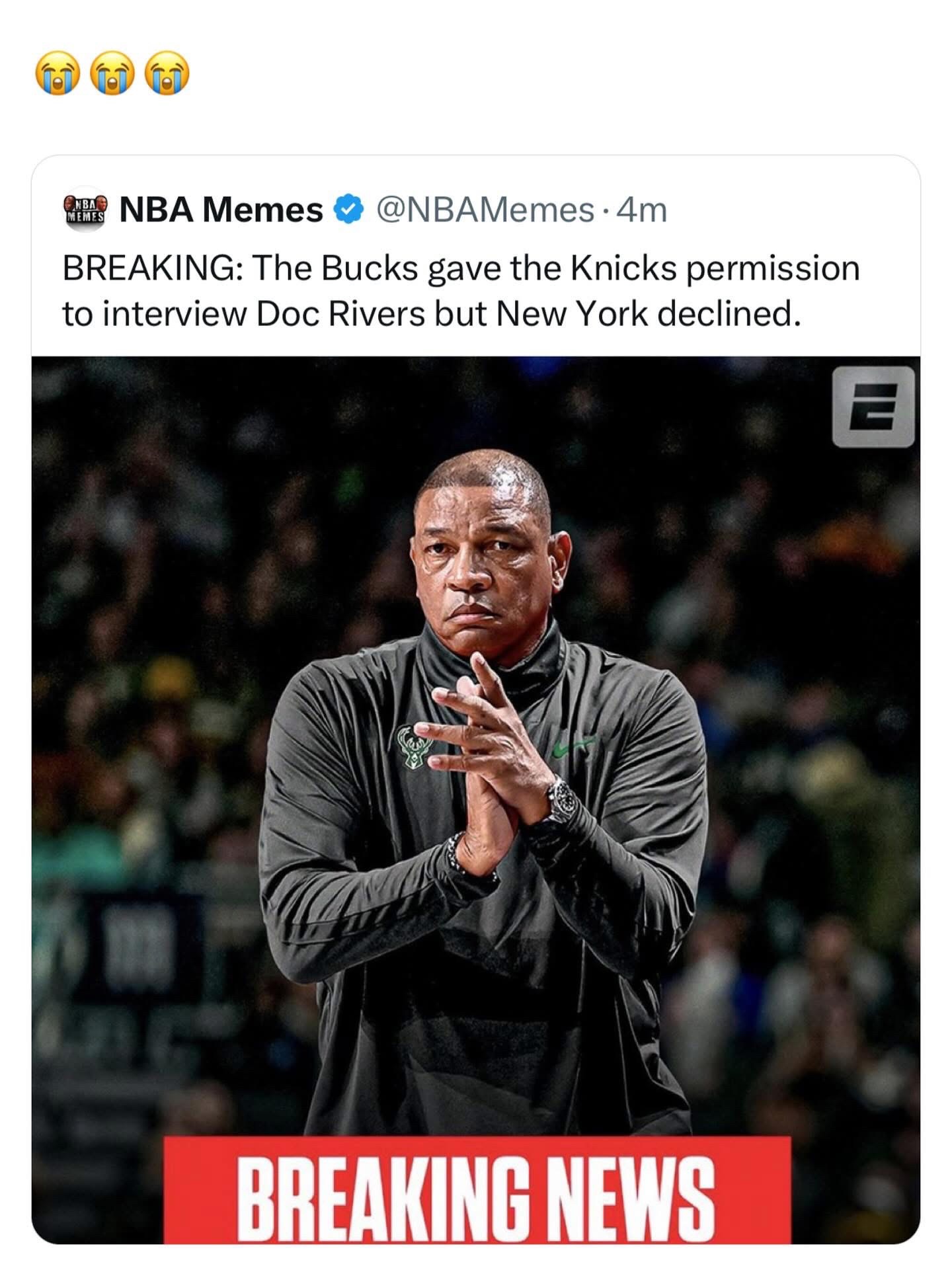Click the blue verified checkmark badge
This screenshot has width=952, height=1268.
click(348, 210)
